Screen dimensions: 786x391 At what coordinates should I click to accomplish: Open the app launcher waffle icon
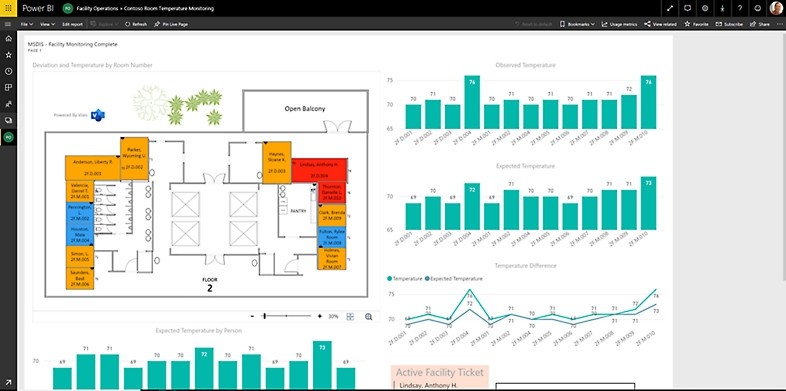(8, 9)
